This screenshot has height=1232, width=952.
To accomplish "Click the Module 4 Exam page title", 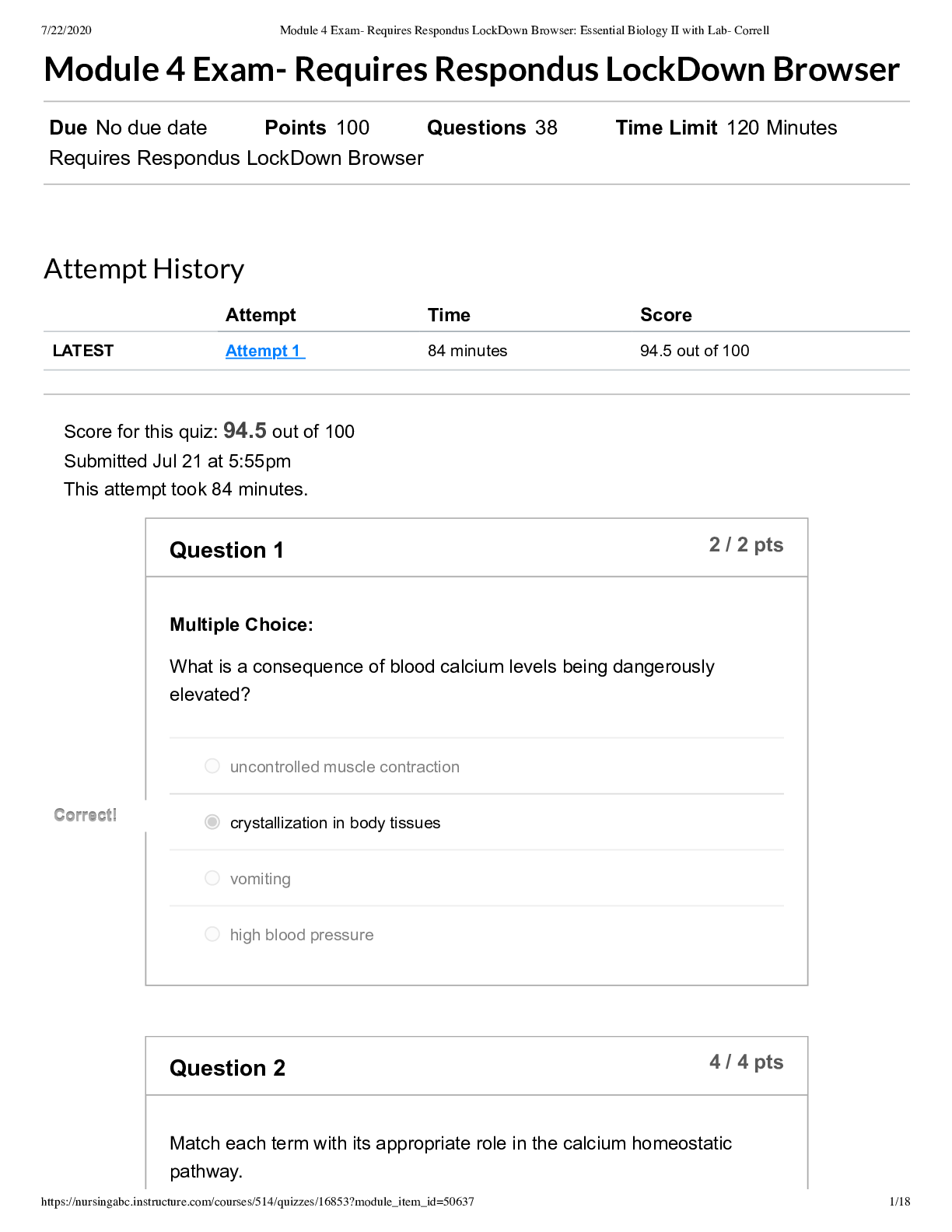I will click(471, 70).
